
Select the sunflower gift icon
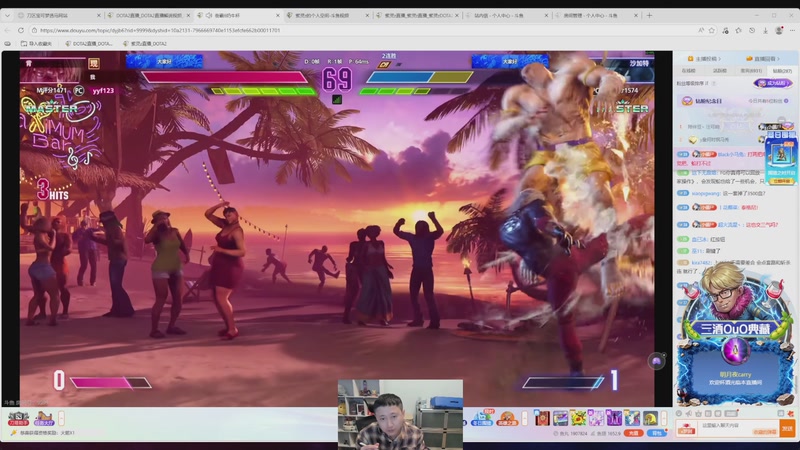(x=579, y=418)
